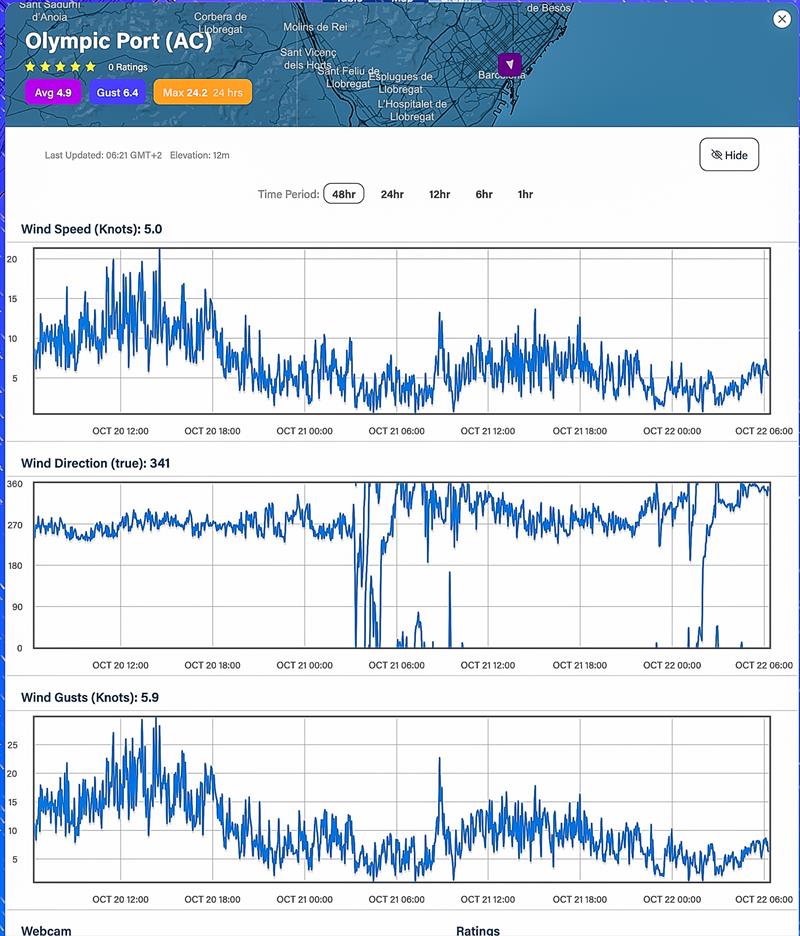Click L'Hospitalet de Llobregat map label
Image resolution: width=800 pixels, height=936 pixels.
412,110
